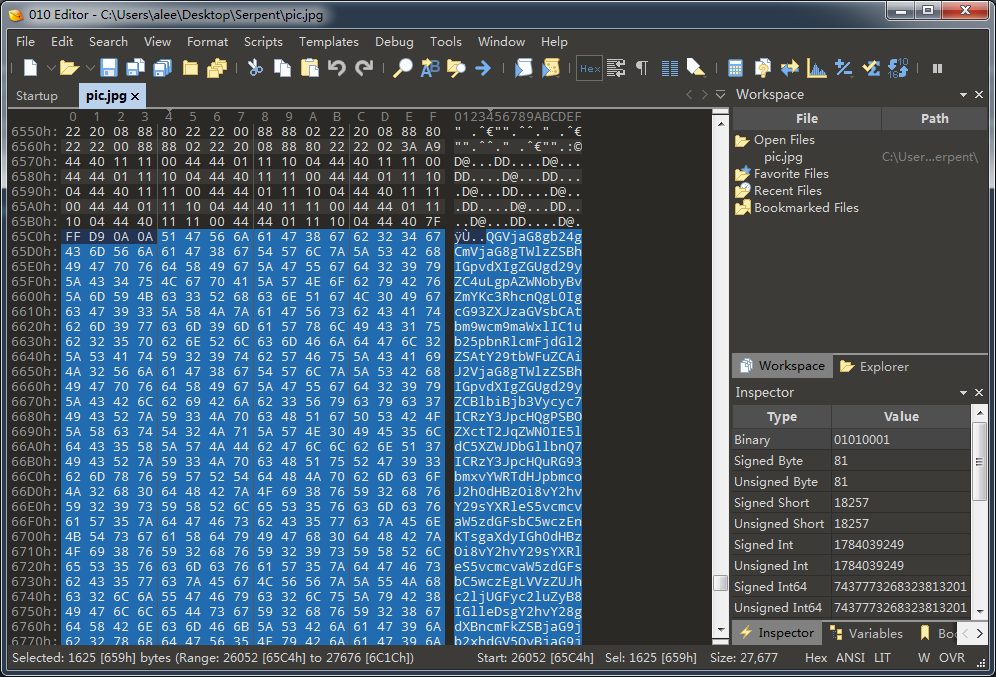
Task: Click the Inspector list vertical scrollbar thumb
Action: coord(979,460)
